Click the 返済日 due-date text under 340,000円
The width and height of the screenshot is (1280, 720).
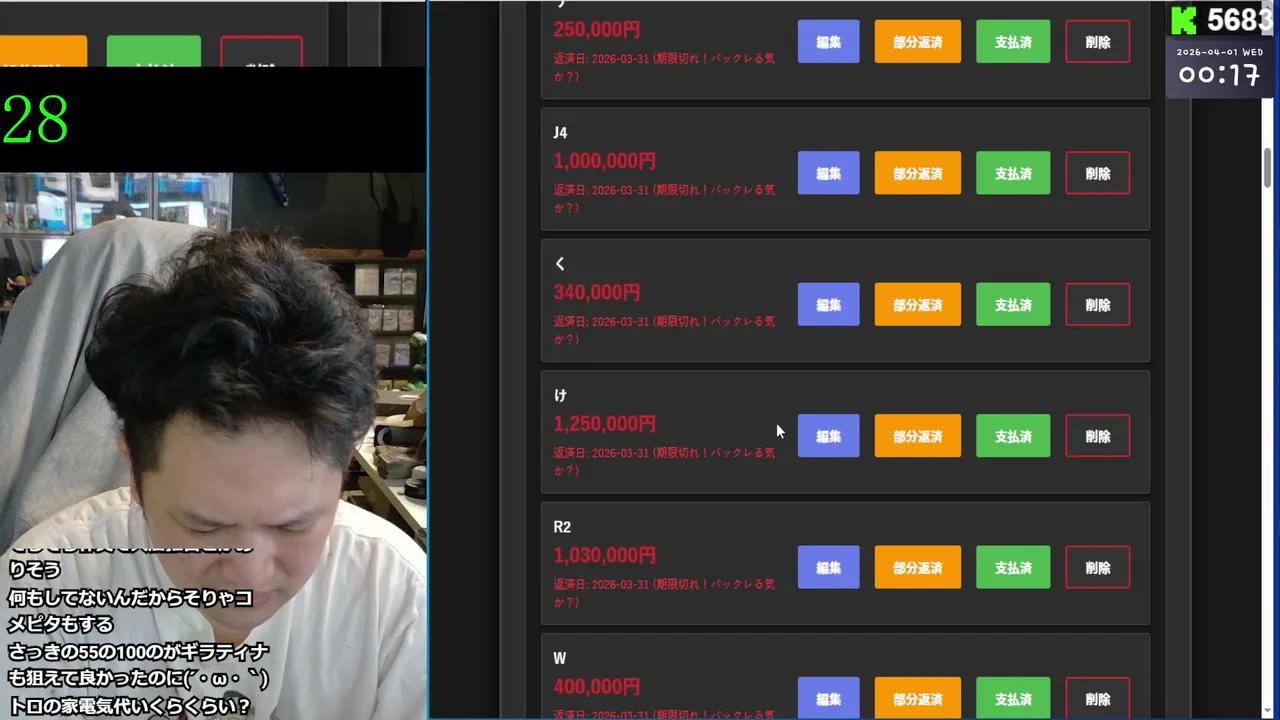pos(664,330)
